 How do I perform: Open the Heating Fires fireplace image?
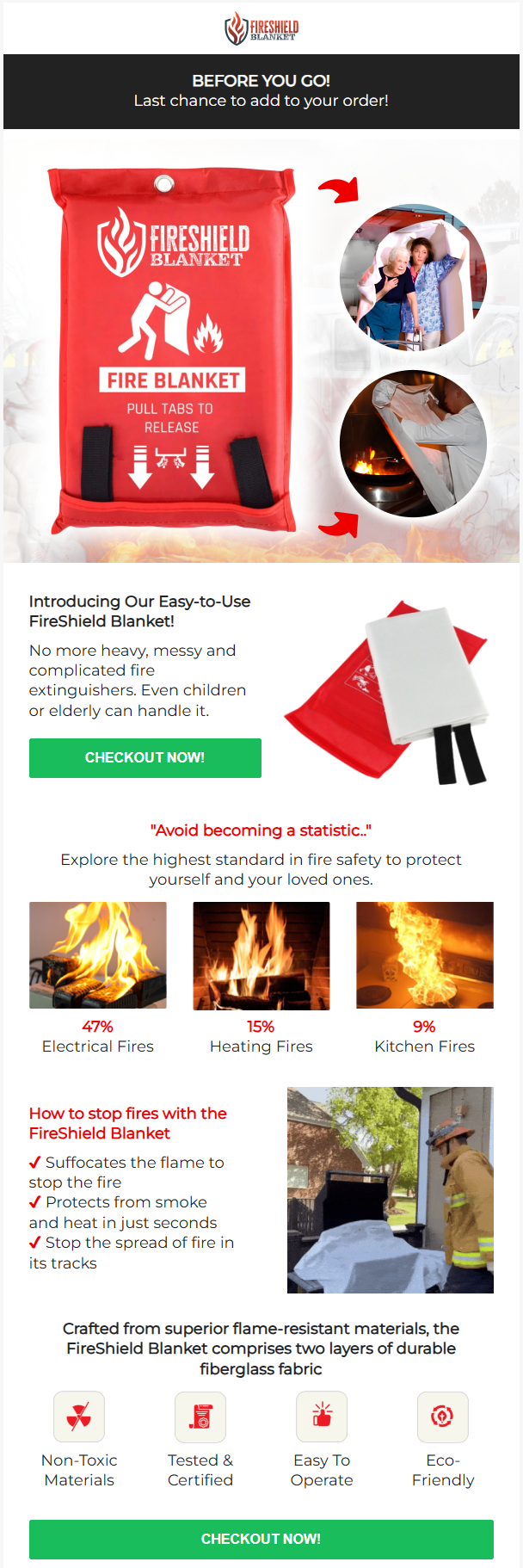(261, 955)
